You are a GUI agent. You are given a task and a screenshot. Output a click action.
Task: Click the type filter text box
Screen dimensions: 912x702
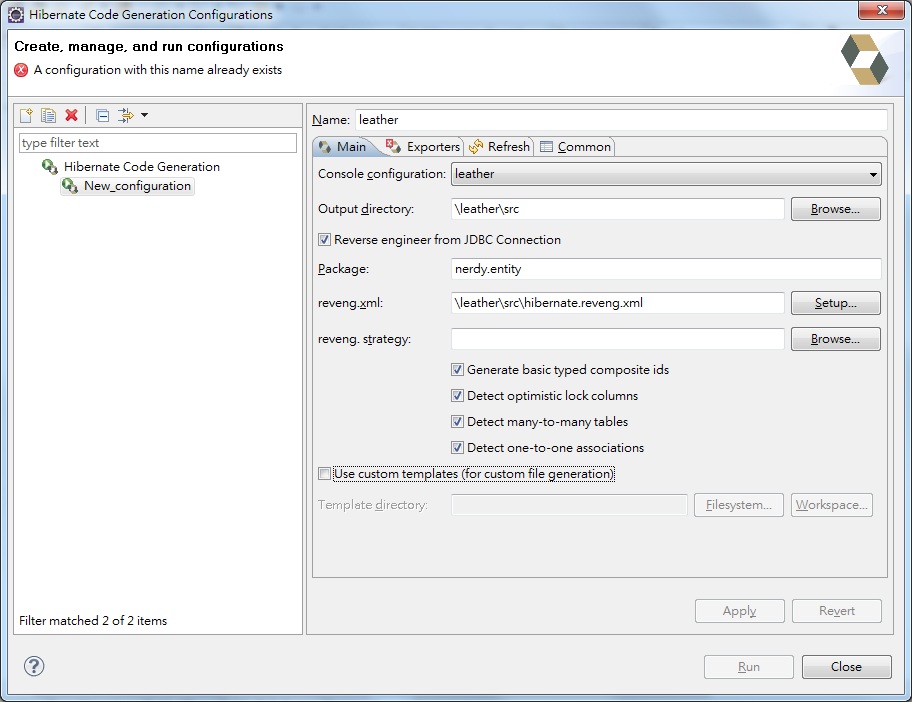[x=158, y=143]
